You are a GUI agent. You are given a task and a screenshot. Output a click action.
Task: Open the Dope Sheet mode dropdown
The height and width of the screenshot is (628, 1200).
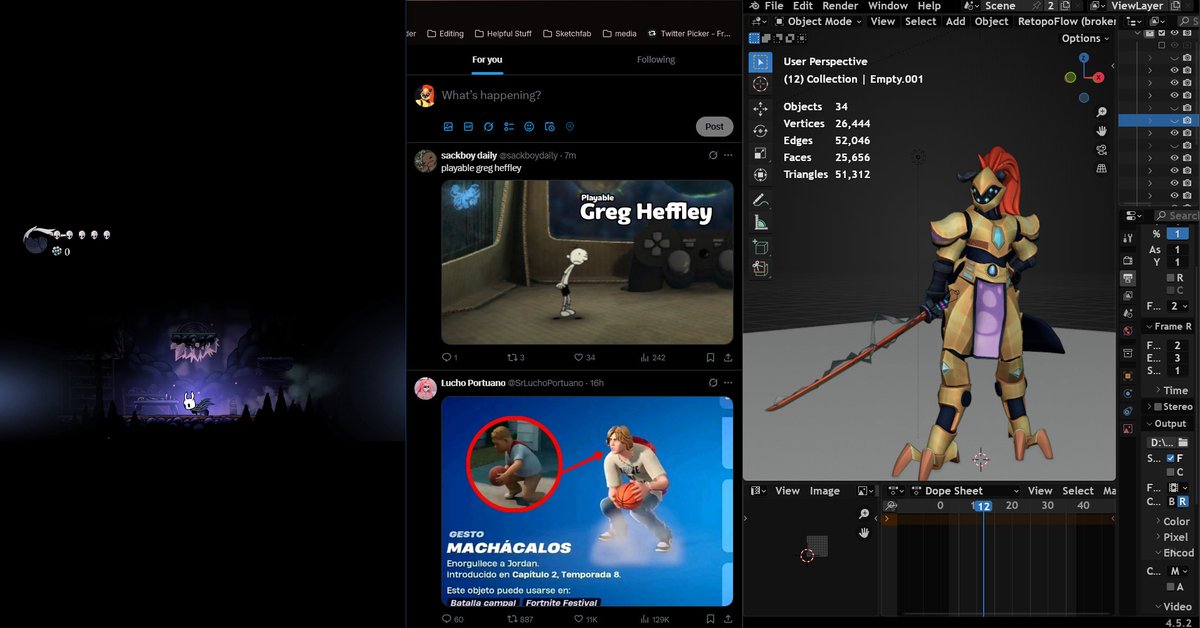pos(964,491)
